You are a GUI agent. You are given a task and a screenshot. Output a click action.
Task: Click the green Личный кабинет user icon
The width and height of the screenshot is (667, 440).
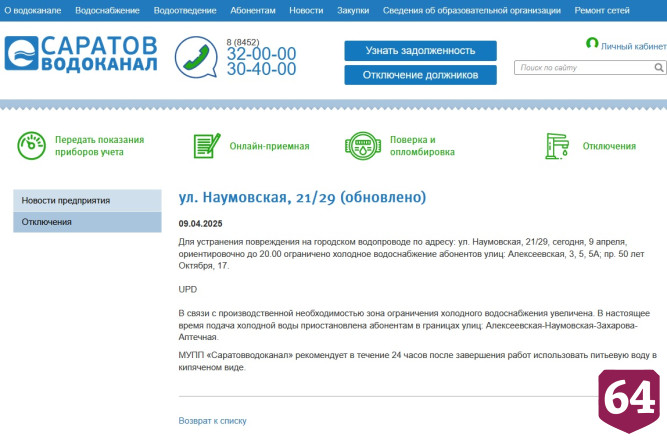(592, 43)
